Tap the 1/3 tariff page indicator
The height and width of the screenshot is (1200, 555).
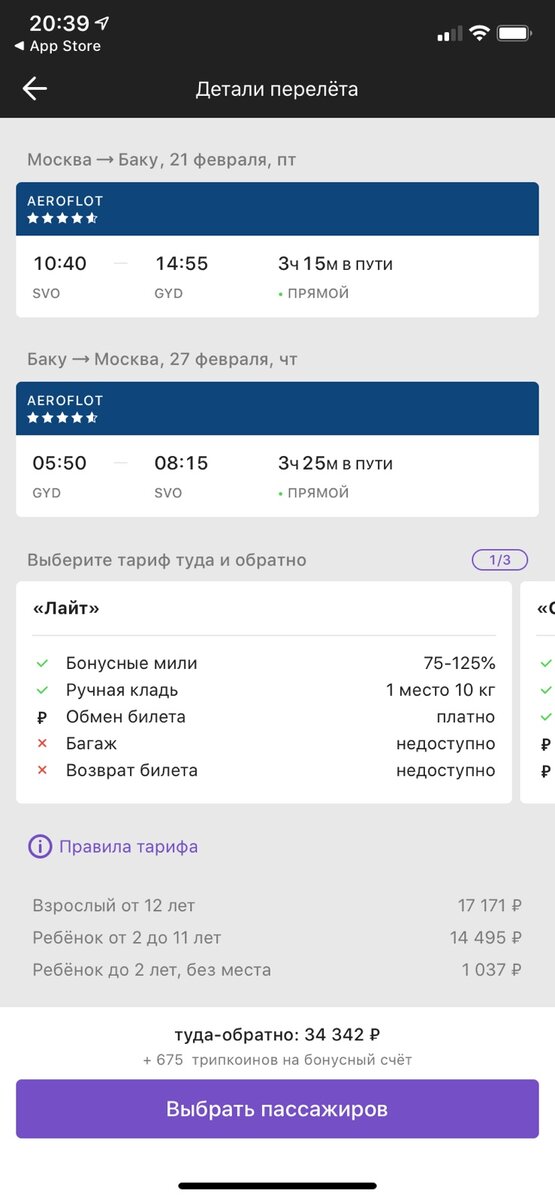tap(500, 560)
